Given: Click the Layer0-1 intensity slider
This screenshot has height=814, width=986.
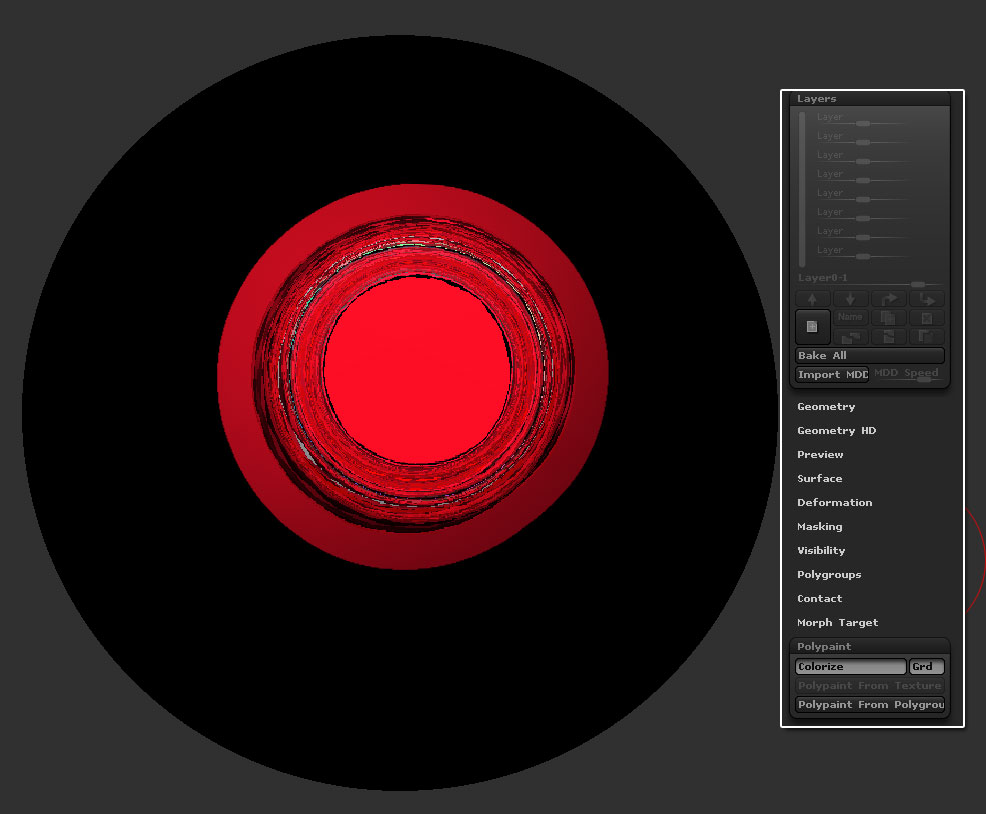Looking at the screenshot, I should pos(870,279).
